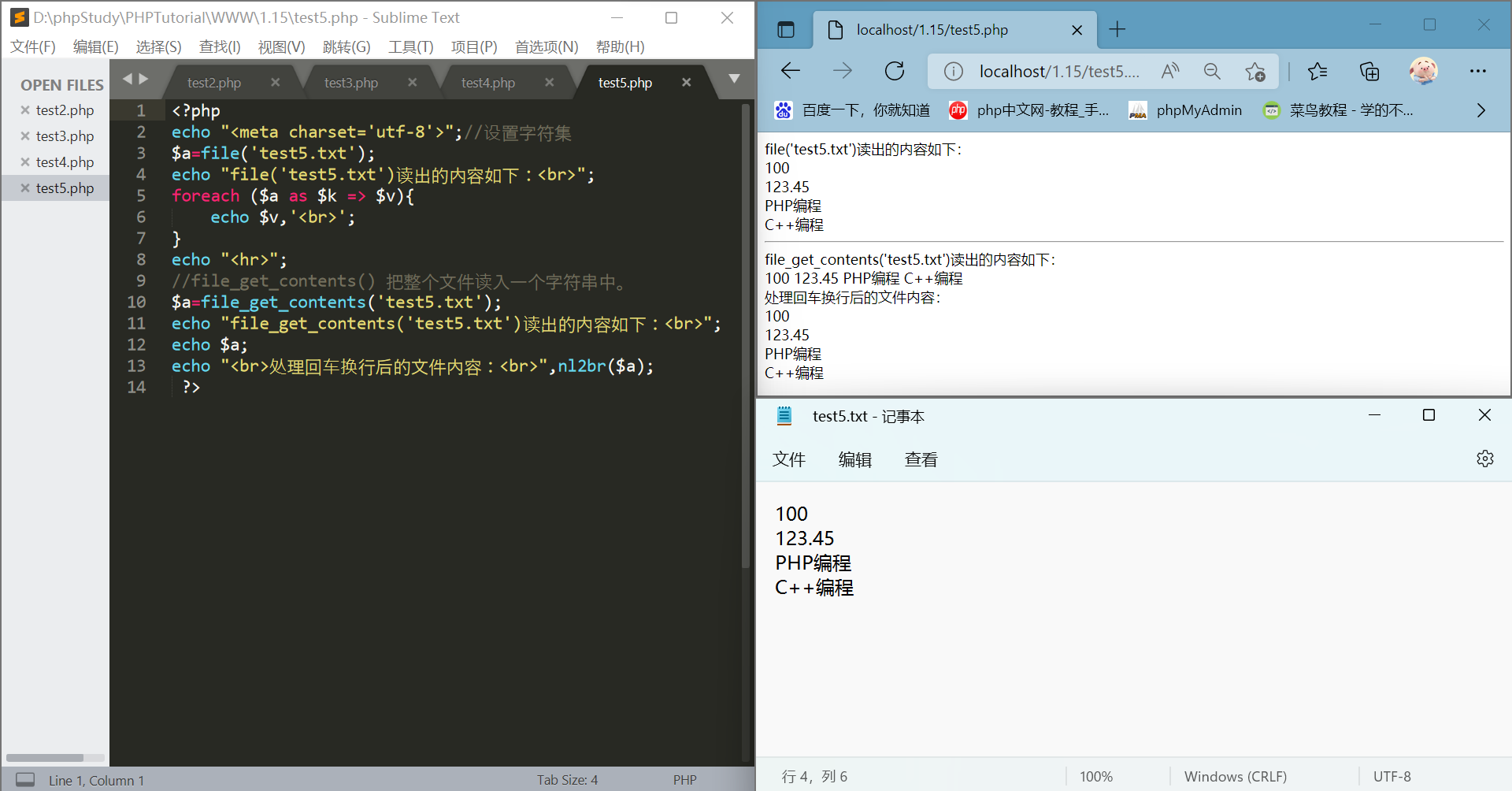1512x791 pixels.
Task: Close test5.php tab in Sublime Text
Action: pyautogui.click(x=686, y=82)
